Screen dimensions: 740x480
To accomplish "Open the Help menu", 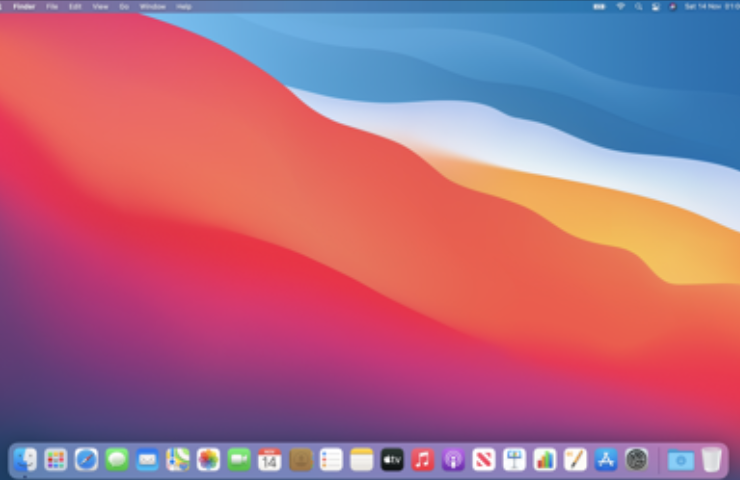I will [x=184, y=7].
